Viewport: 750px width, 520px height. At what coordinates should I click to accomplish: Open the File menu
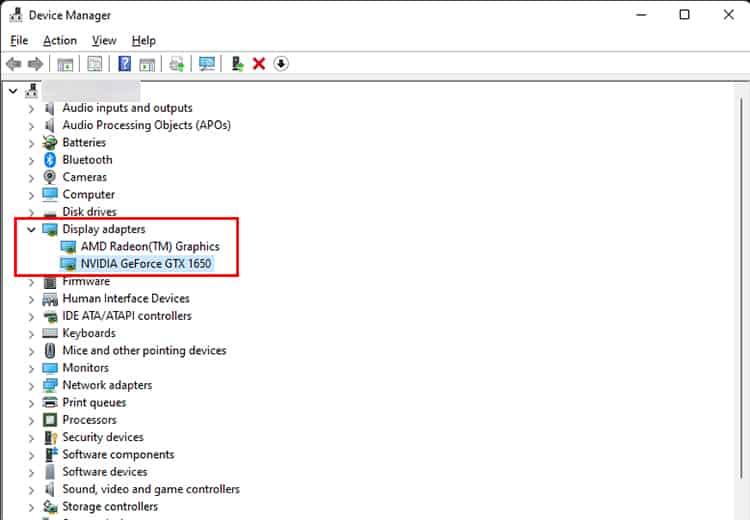(19, 41)
